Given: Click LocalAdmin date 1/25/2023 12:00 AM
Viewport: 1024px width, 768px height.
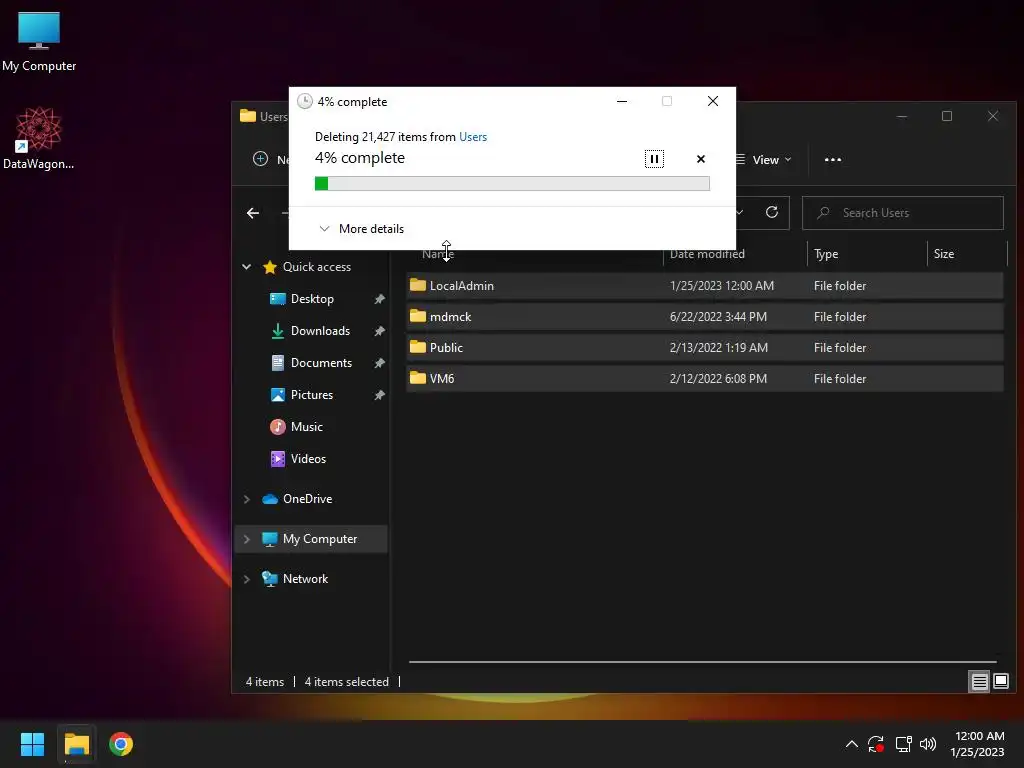Looking at the screenshot, I should tap(722, 285).
